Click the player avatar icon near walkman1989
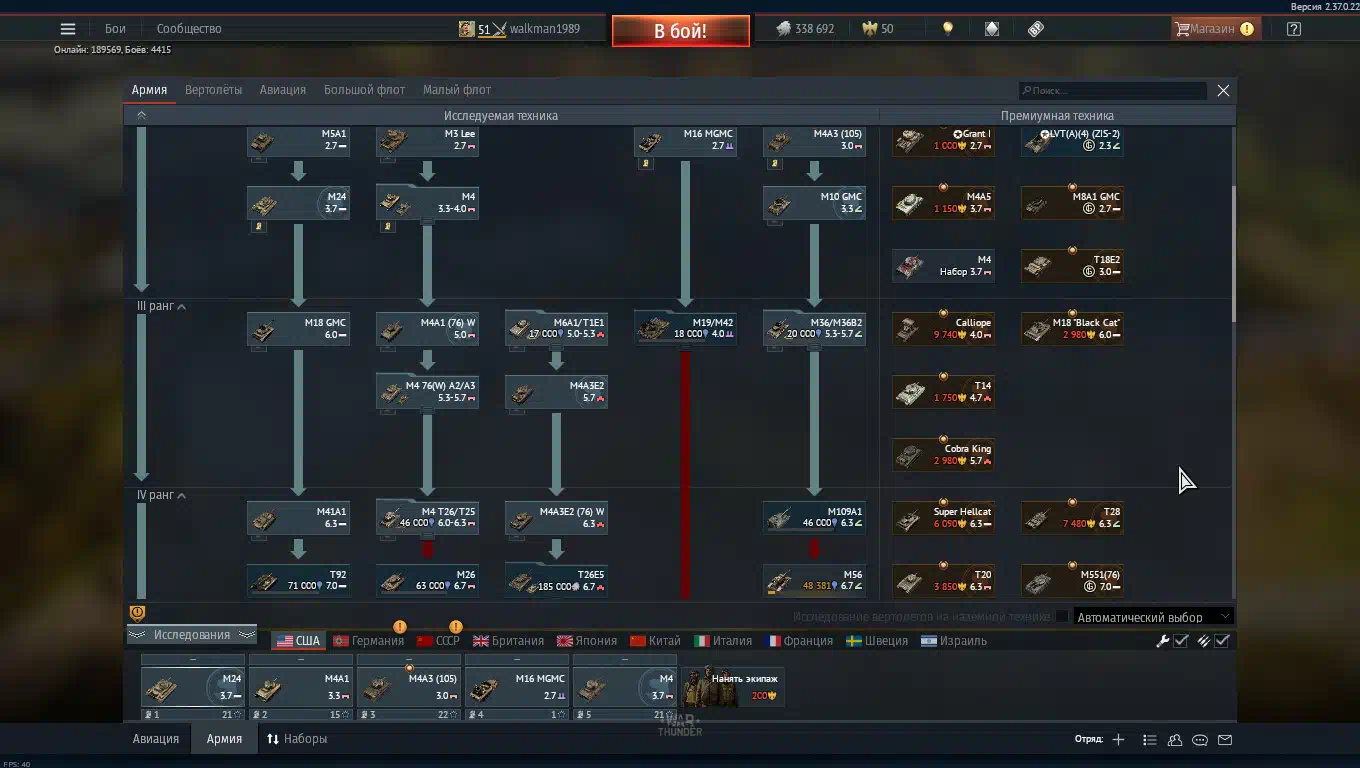This screenshot has width=1360, height=768. pos(466,29)
